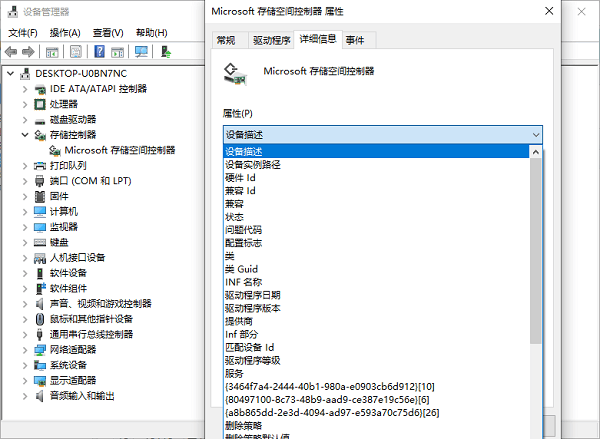The height and width of the screenshot is (439, 600).
Task: Click the 键盘 keyboard icon
Action: click(40, 242)
